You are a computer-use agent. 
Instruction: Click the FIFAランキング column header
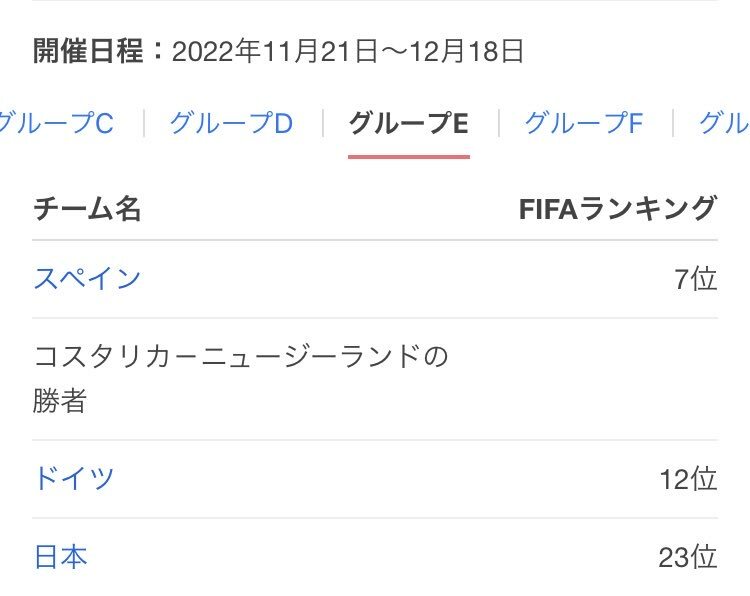tap(618, 209)
